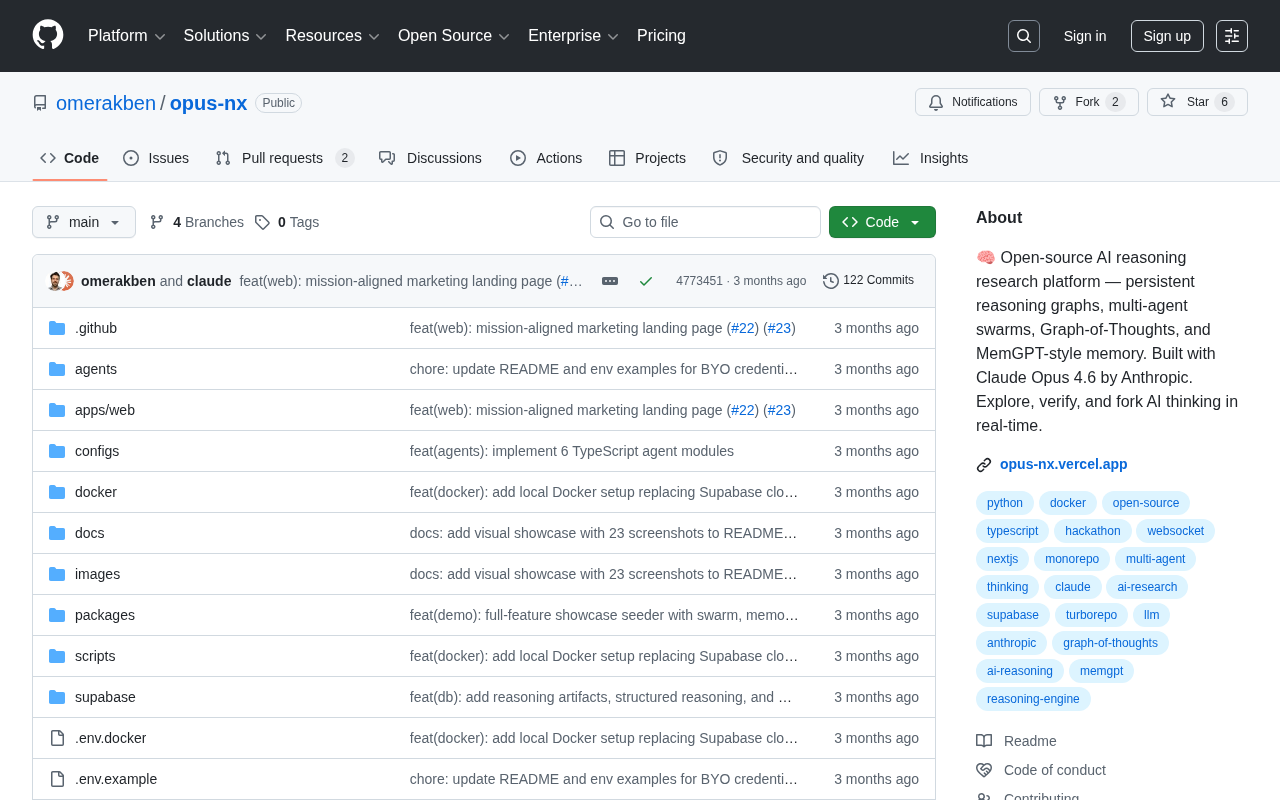Screen dimensions: 1280x800
Task: Open the scripts folder
Action: click(95, 656)
